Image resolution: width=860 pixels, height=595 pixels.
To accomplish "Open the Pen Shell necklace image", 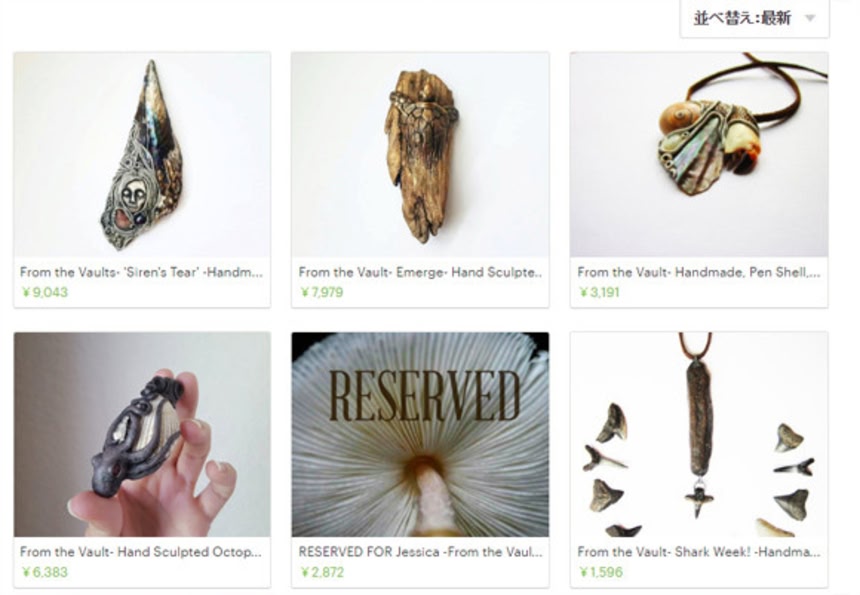I will coord(699,155).
